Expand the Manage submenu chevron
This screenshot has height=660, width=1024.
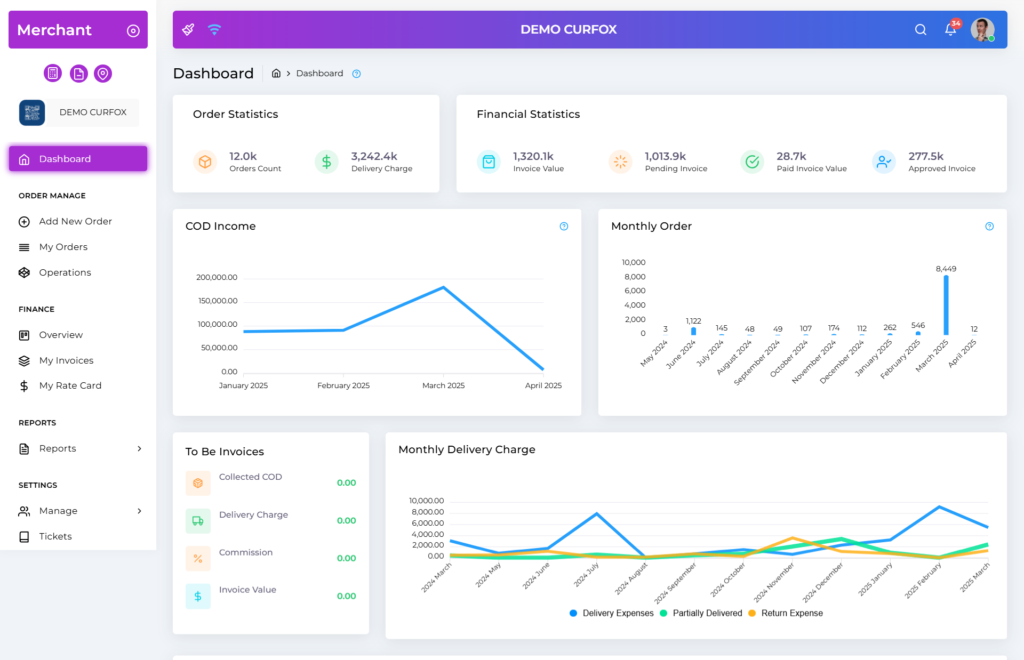139,511
